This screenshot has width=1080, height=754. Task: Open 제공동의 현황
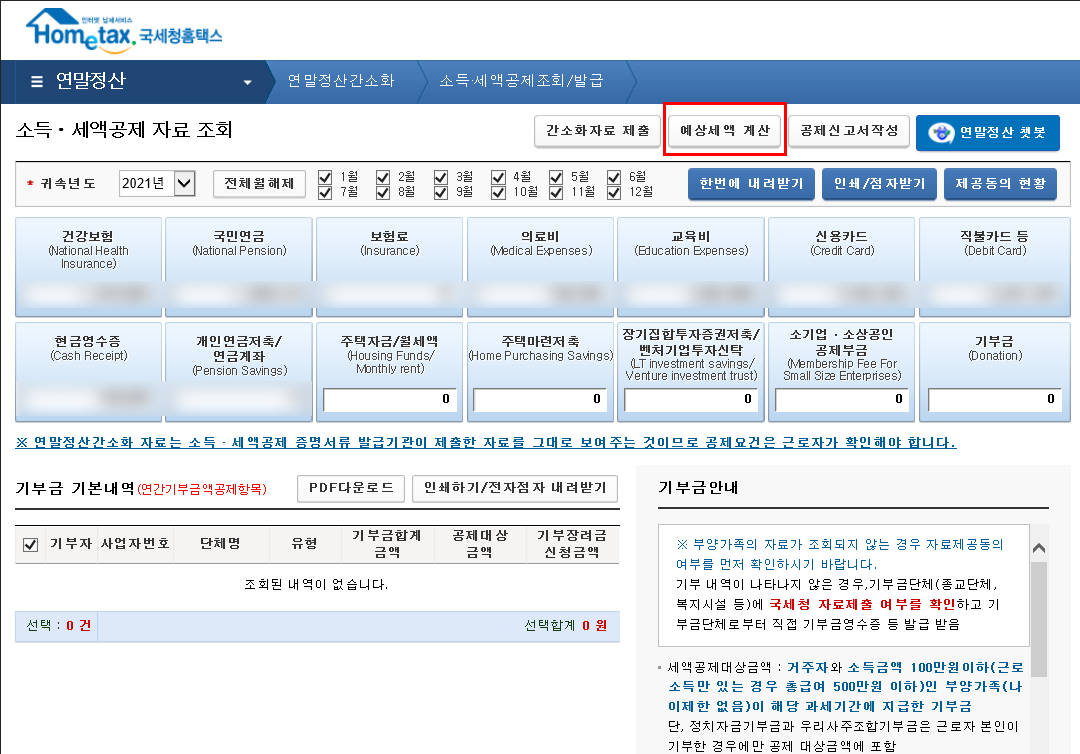click(x=1000, y=184)
